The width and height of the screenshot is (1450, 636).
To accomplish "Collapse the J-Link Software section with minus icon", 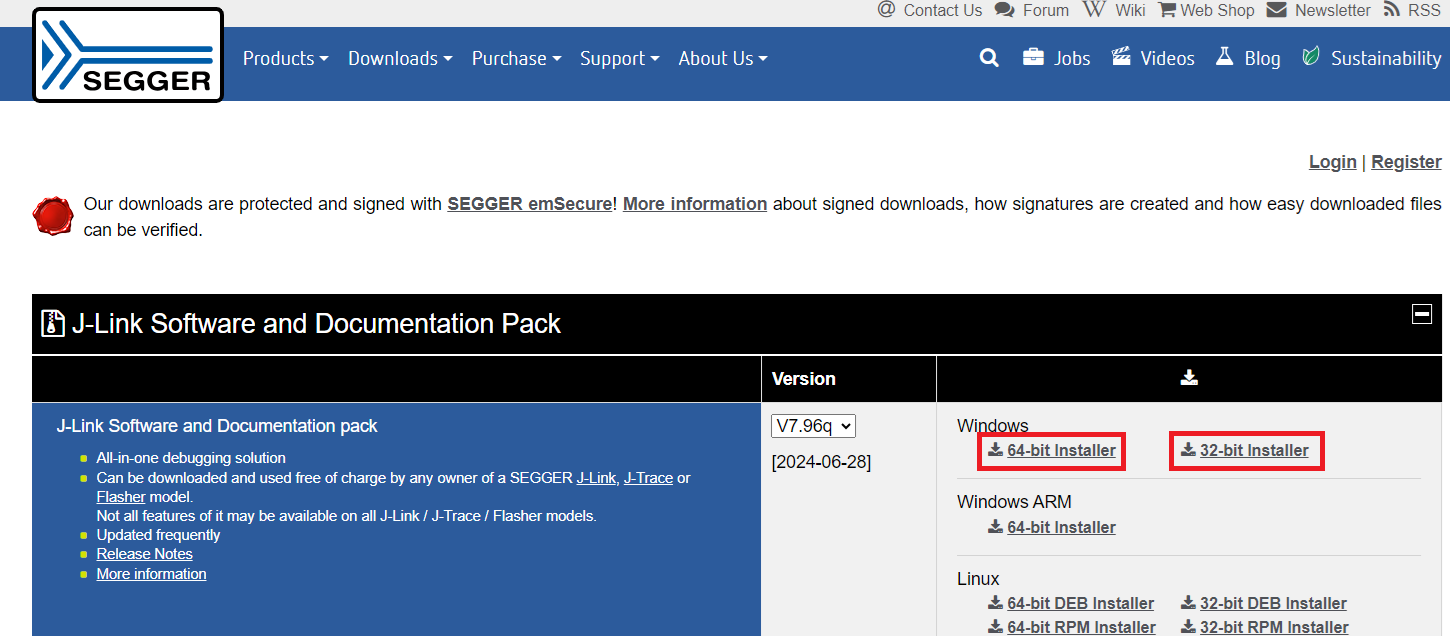I will point(1421,314).
